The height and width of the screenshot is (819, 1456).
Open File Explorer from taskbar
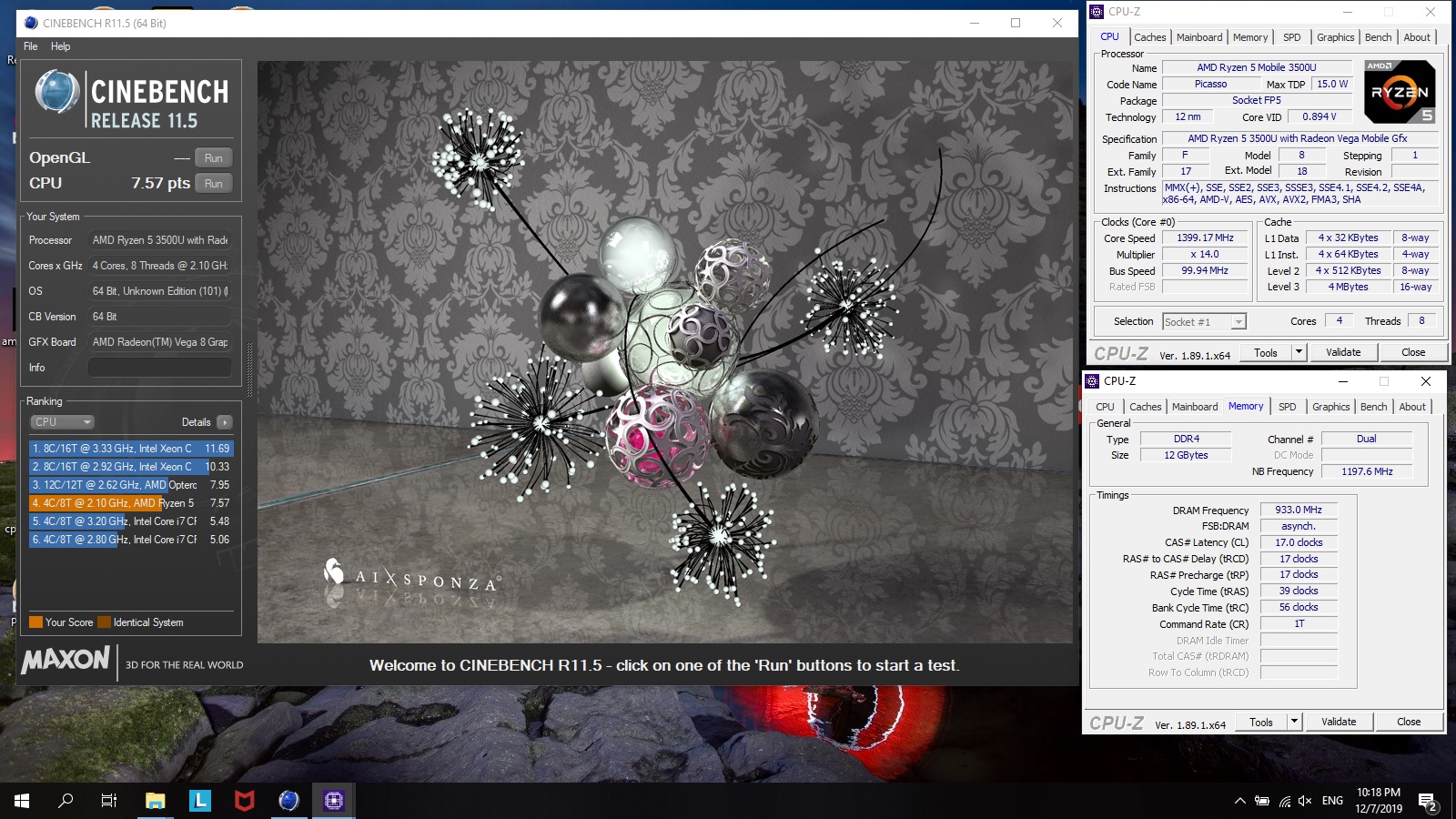tap(156, 801)
